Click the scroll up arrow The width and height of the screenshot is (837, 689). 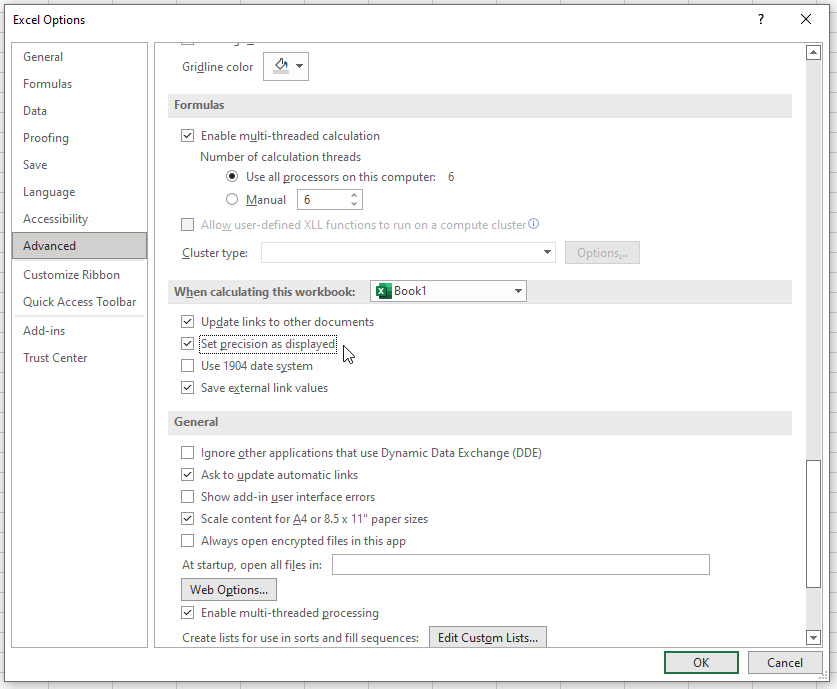813,52
